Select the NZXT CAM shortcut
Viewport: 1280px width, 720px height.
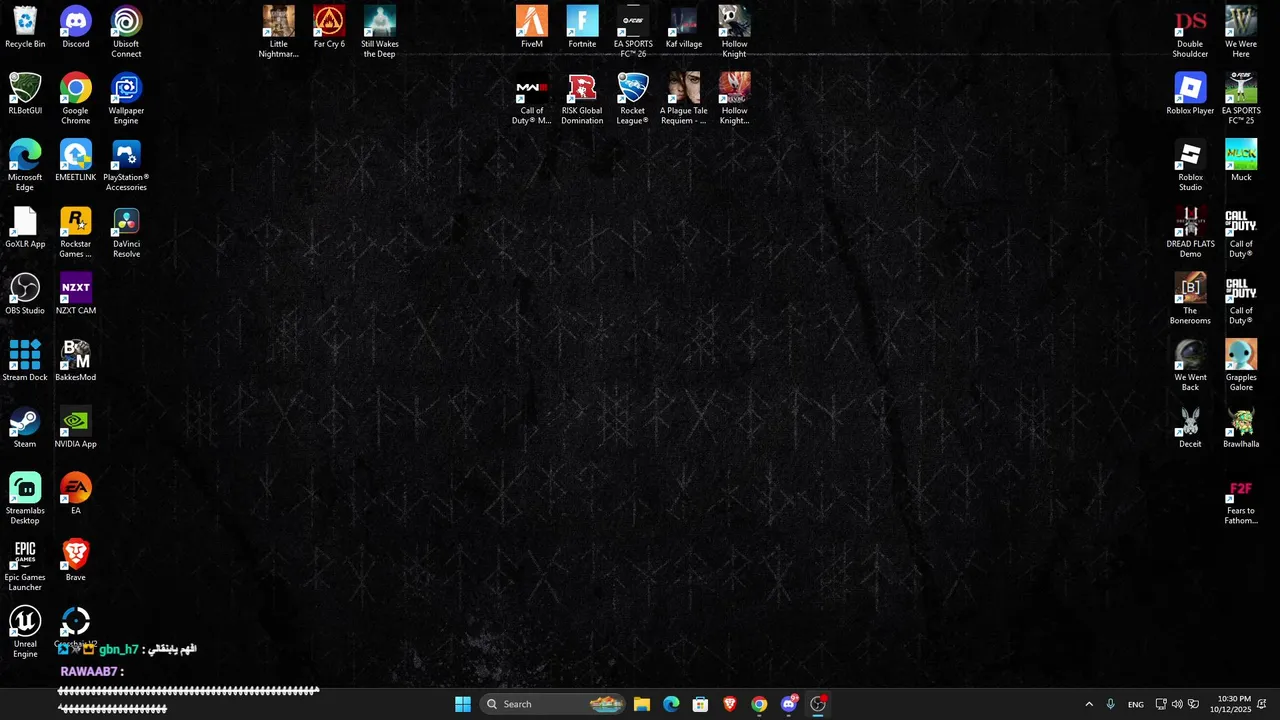pyautogui.click(x=76, y=295)
